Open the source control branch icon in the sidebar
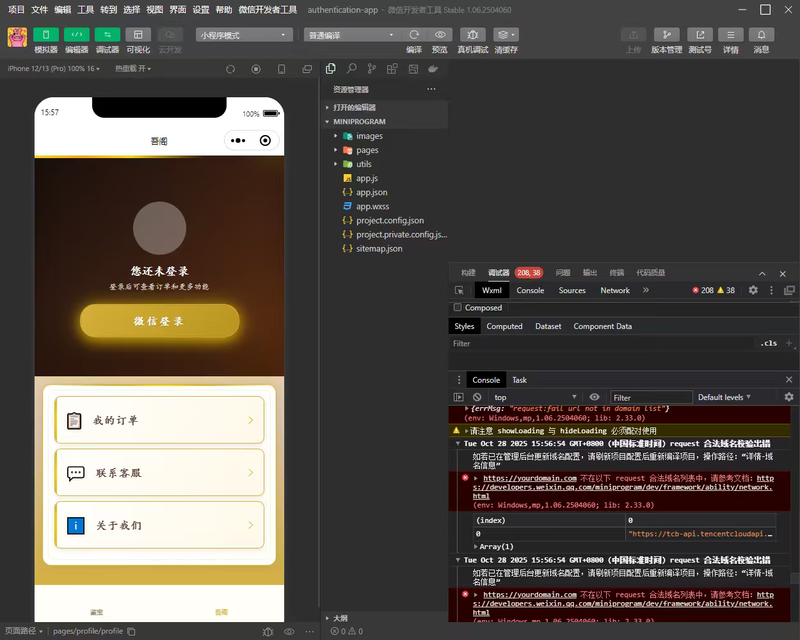The image size is (800, 640). tap(371, 69)
